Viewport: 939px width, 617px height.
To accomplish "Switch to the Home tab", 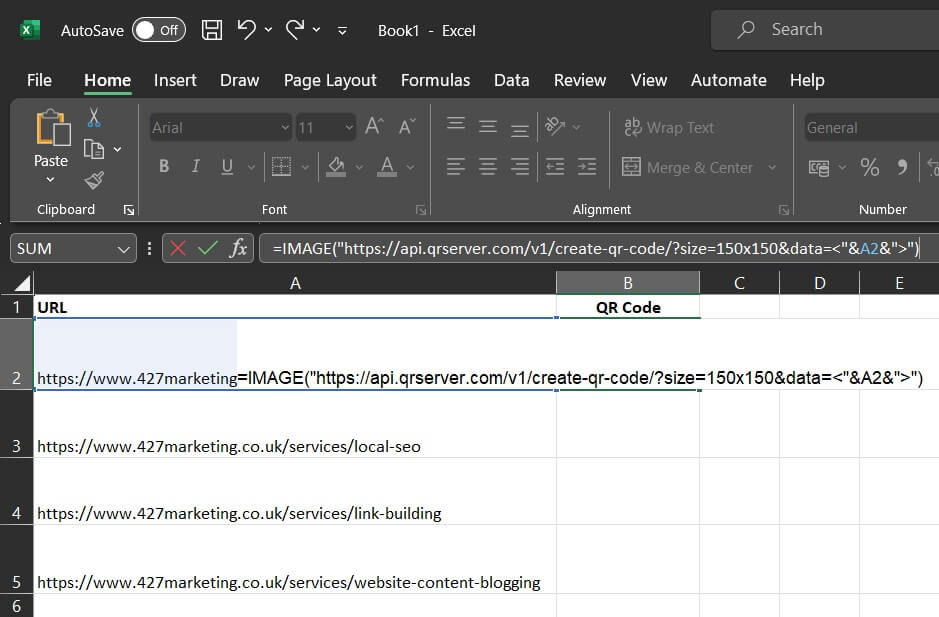I will [108, 80].
